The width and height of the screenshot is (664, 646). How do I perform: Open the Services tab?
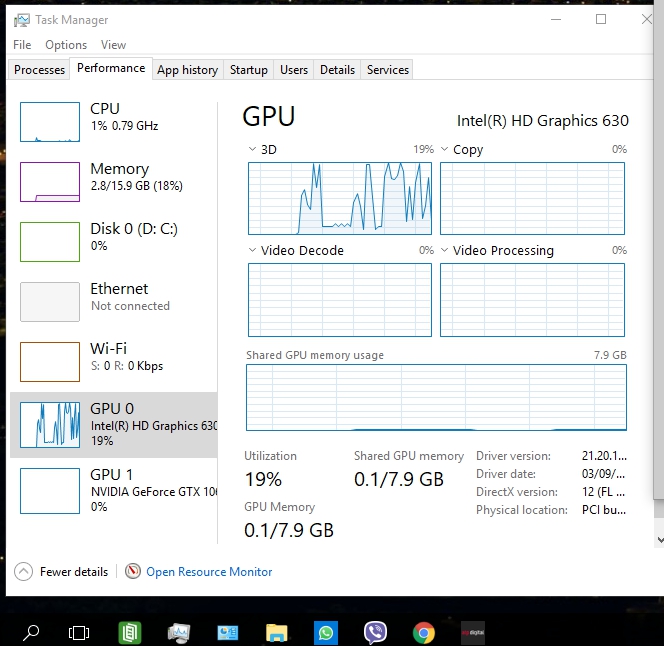(387, 69)
